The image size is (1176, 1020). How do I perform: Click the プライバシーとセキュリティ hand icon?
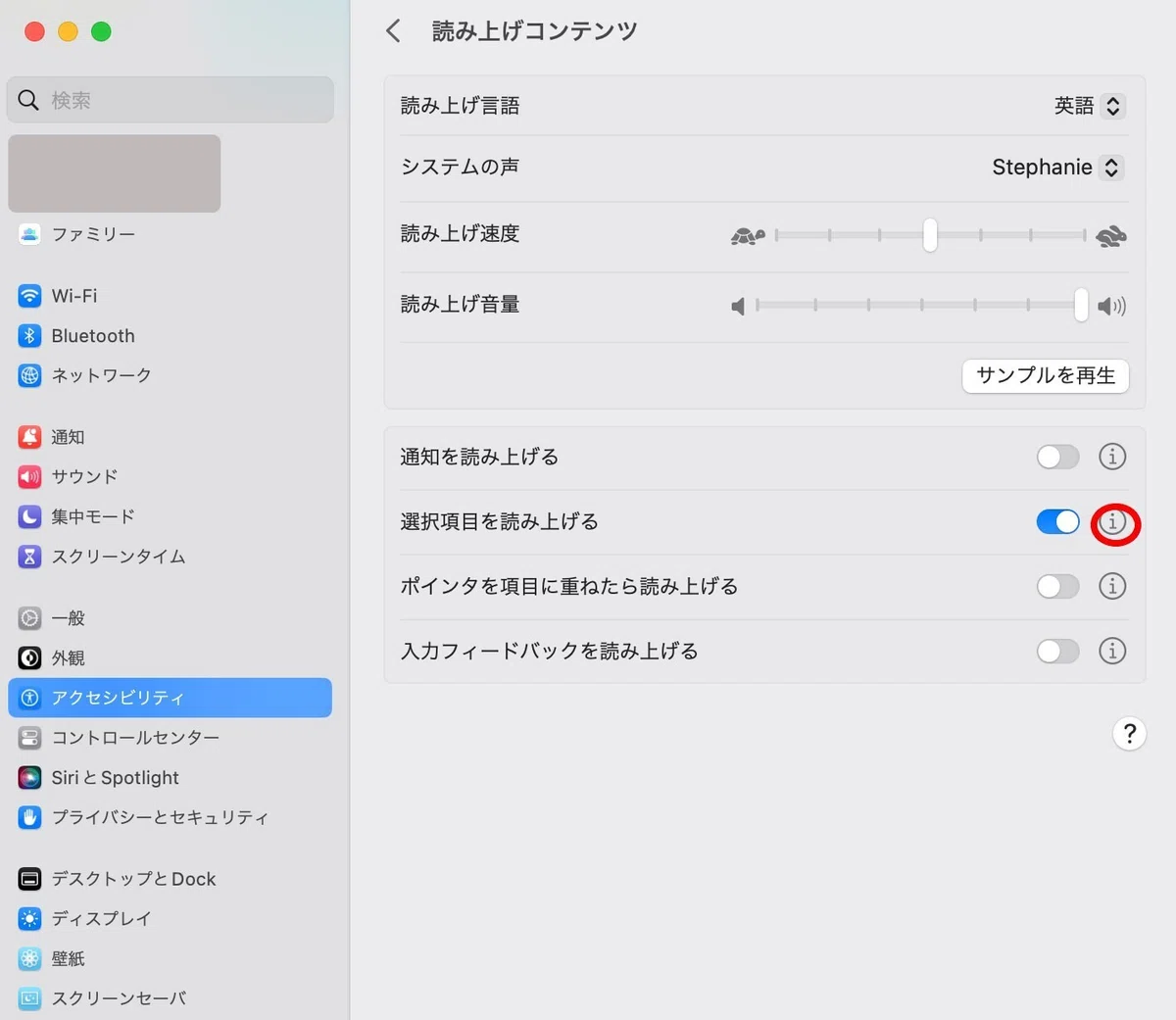[30, 817]
